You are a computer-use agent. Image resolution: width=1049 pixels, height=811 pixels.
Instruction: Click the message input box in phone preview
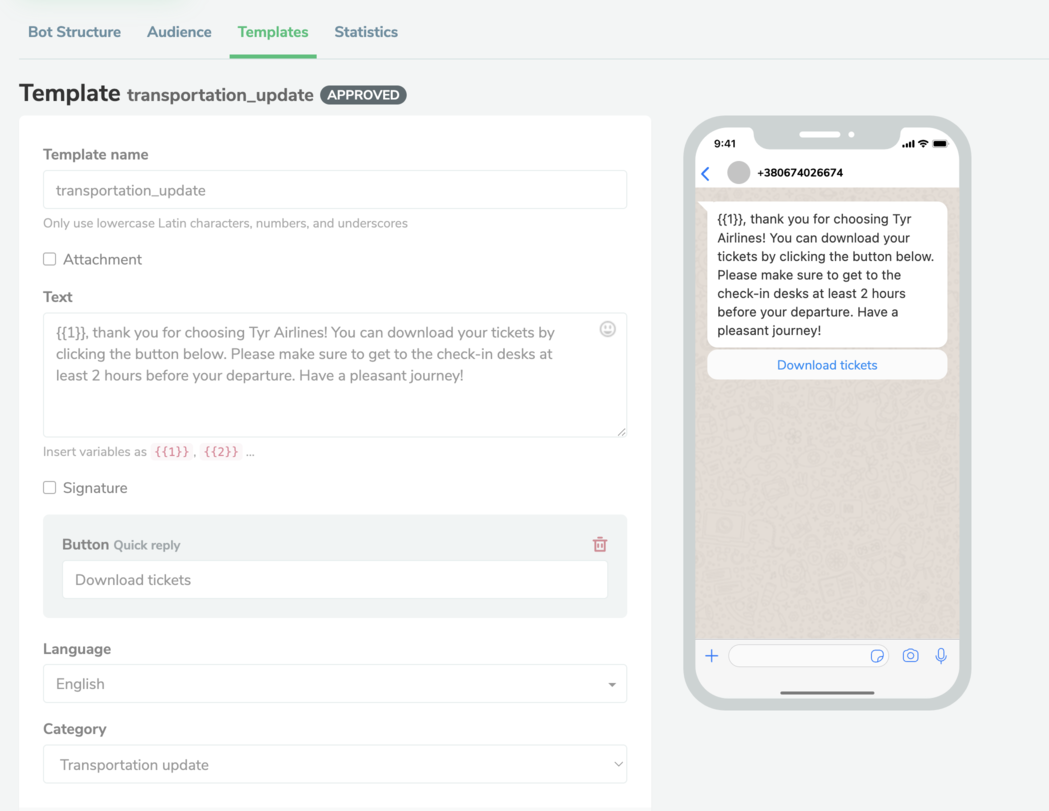(808, 656)
